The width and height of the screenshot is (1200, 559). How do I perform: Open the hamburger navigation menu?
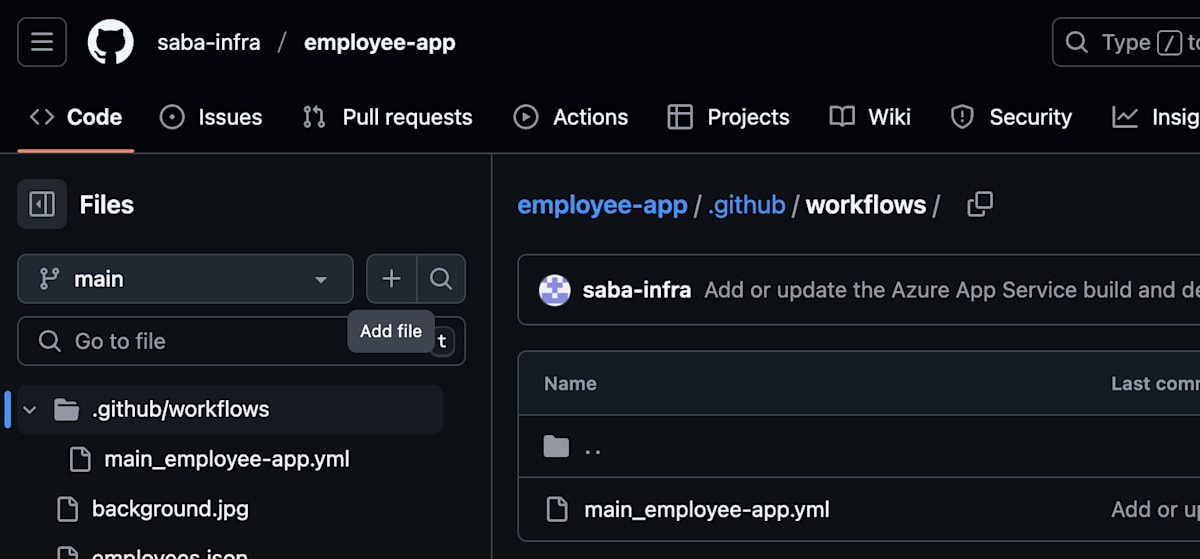(42, 42)
